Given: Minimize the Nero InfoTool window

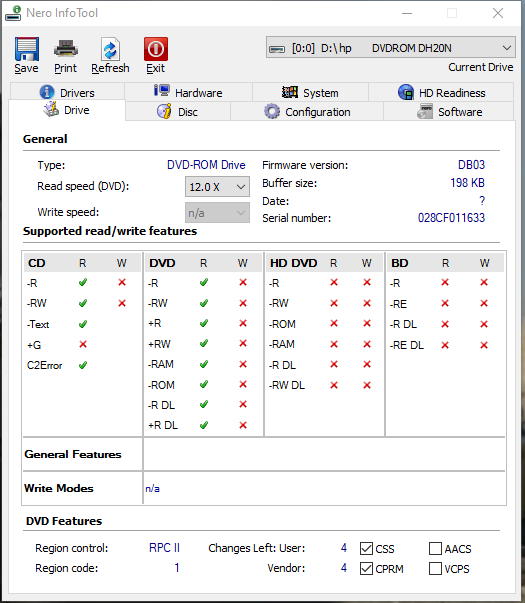Looking at the screenshot, I should [x=407, y=13].
